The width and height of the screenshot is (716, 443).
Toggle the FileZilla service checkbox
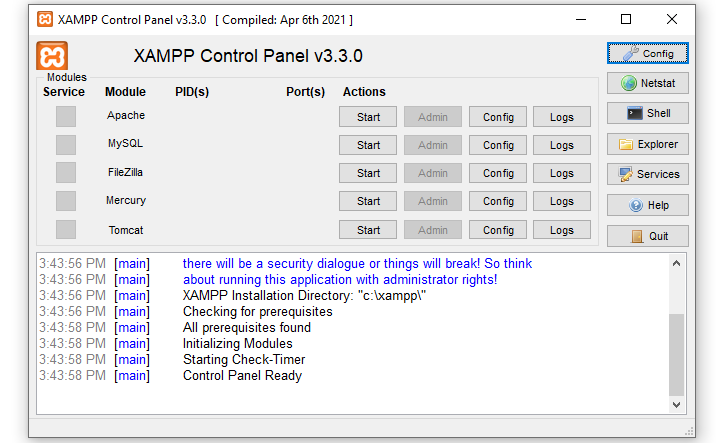66,173
